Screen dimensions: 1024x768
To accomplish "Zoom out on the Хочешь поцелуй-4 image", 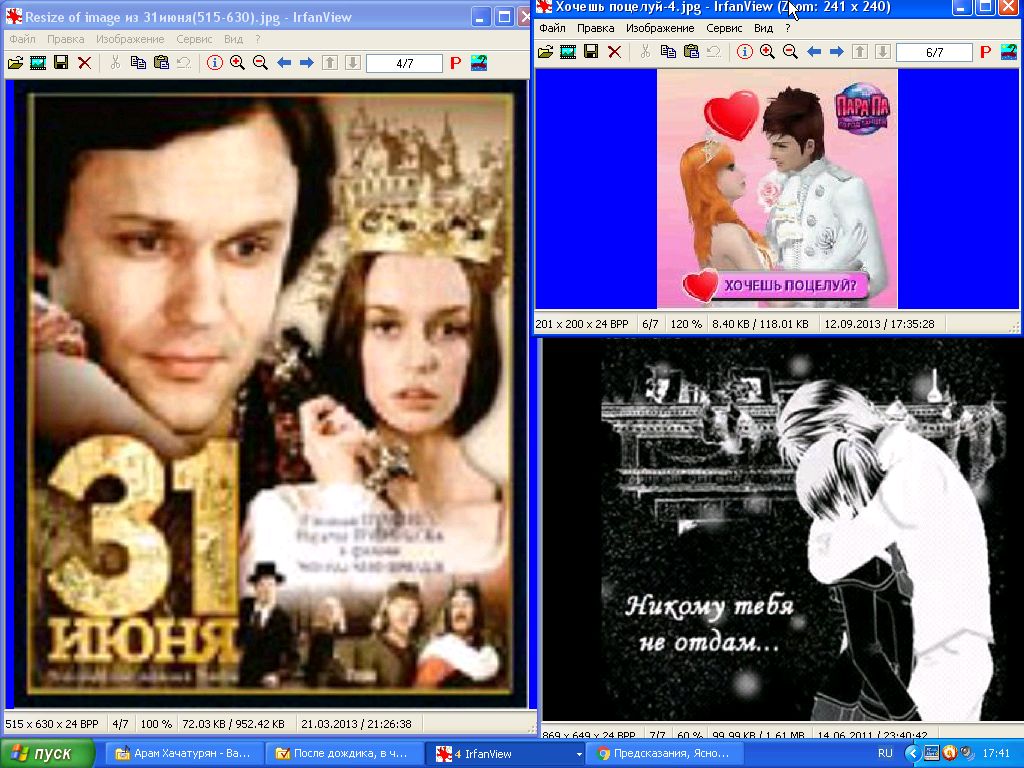I will coord(791,52).
